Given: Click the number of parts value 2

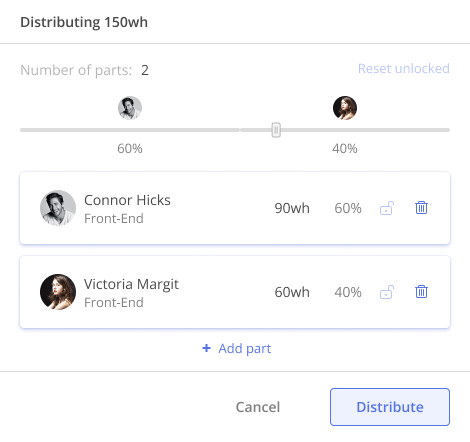Looking at the screenshot, I should 145,70.
